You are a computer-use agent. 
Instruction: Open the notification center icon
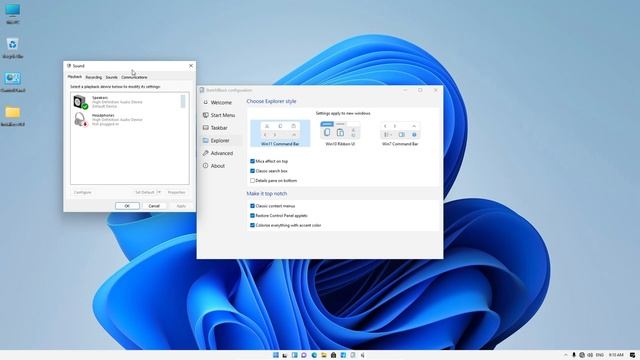[632, 355]
